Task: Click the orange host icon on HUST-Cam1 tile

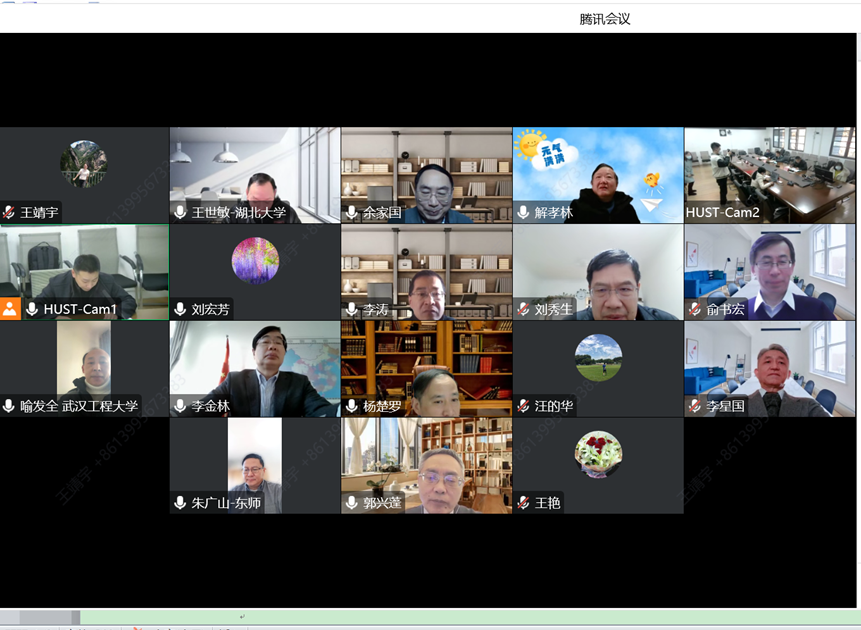Action: 10,309
